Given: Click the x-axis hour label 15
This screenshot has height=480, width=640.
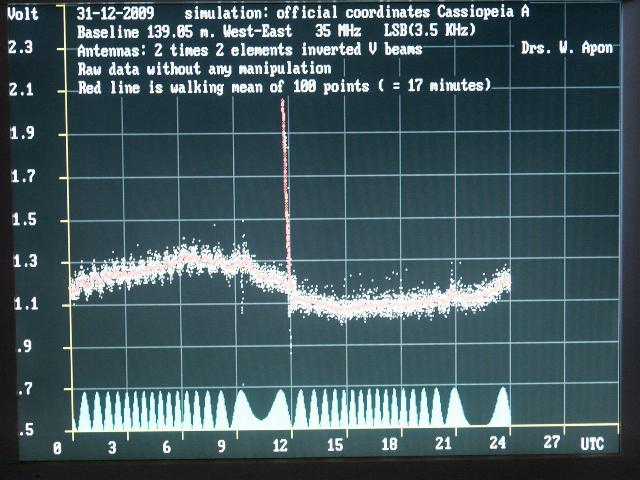Looking at the screenshot, I should pyautogui.click(x=335, y=445).
